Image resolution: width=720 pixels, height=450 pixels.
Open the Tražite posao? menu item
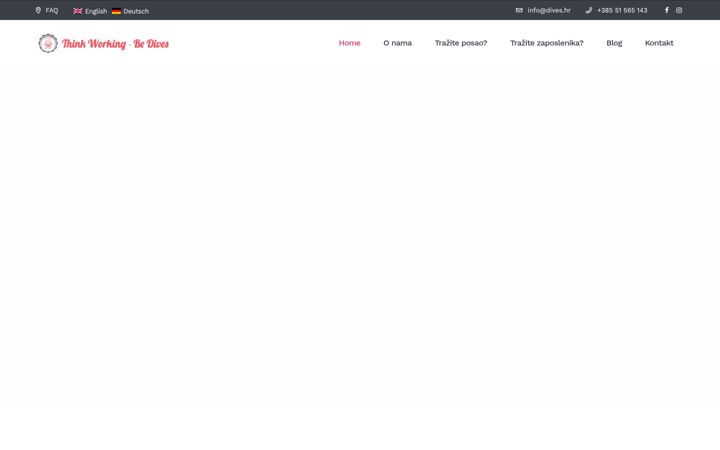[461, 43]
